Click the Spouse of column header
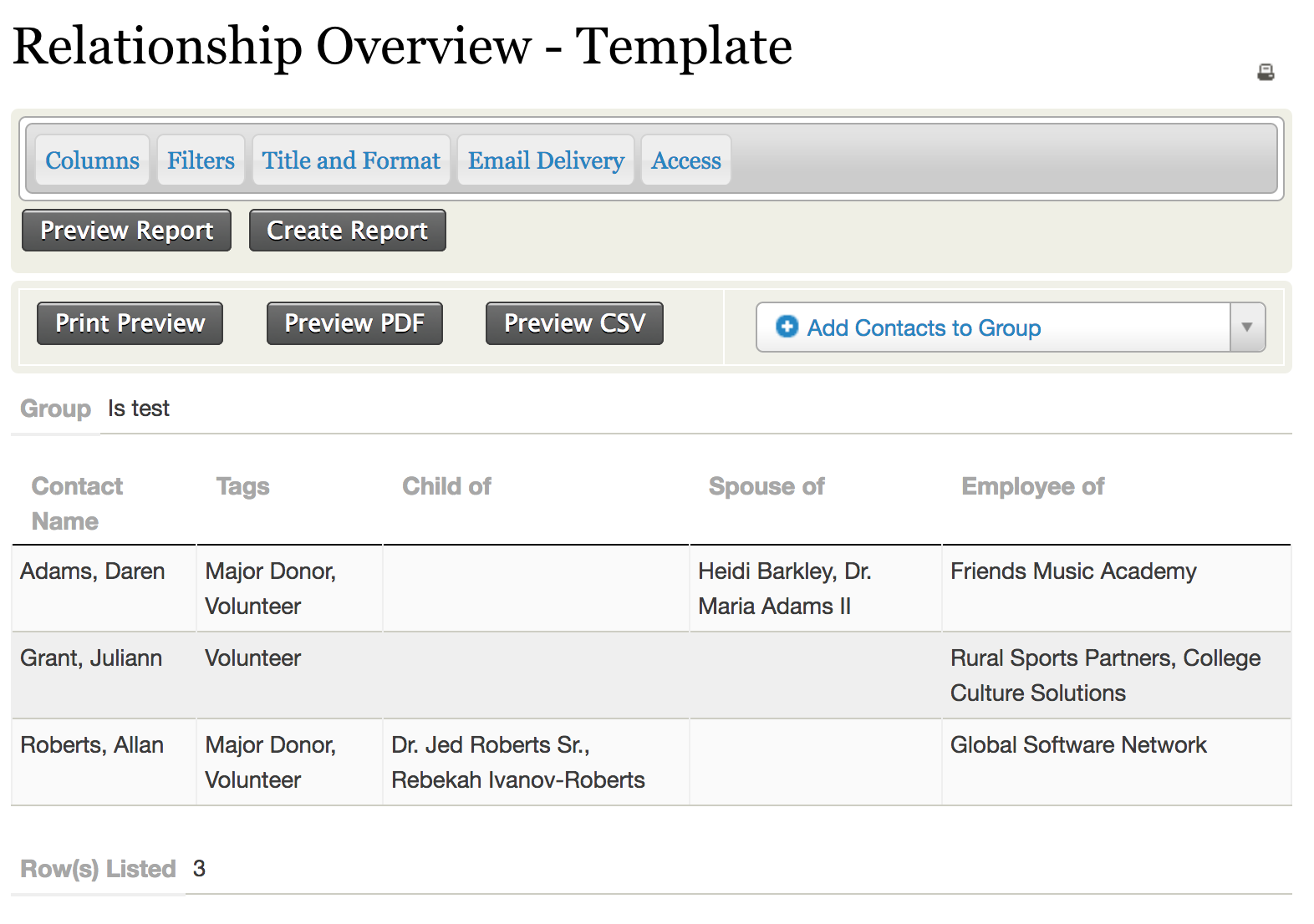Viewport: 1314px width, 924px height. pos(766,486)
